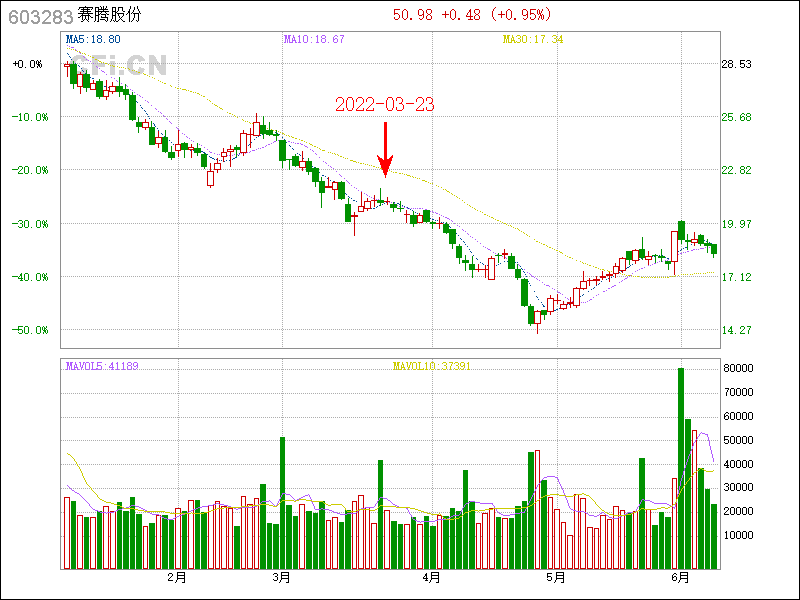Select the MA10:18.67 indicator label
Image resolution: width=800 pixels, height=600 pixels.
[314, 39]
